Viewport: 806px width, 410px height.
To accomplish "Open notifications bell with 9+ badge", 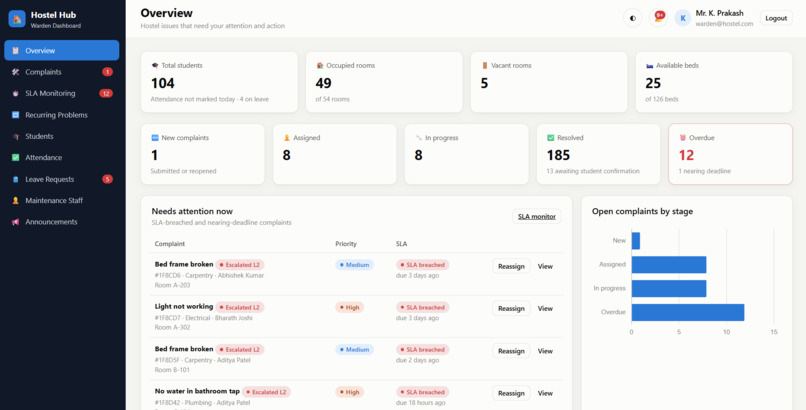I will 658,18.
